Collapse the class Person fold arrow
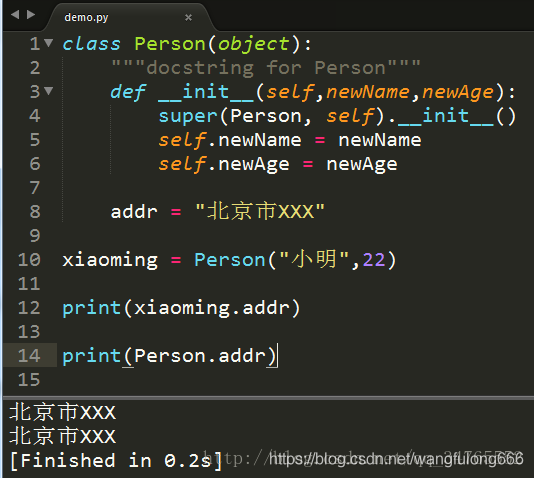This screenshot has height=478, width=534. pos(49,43)
